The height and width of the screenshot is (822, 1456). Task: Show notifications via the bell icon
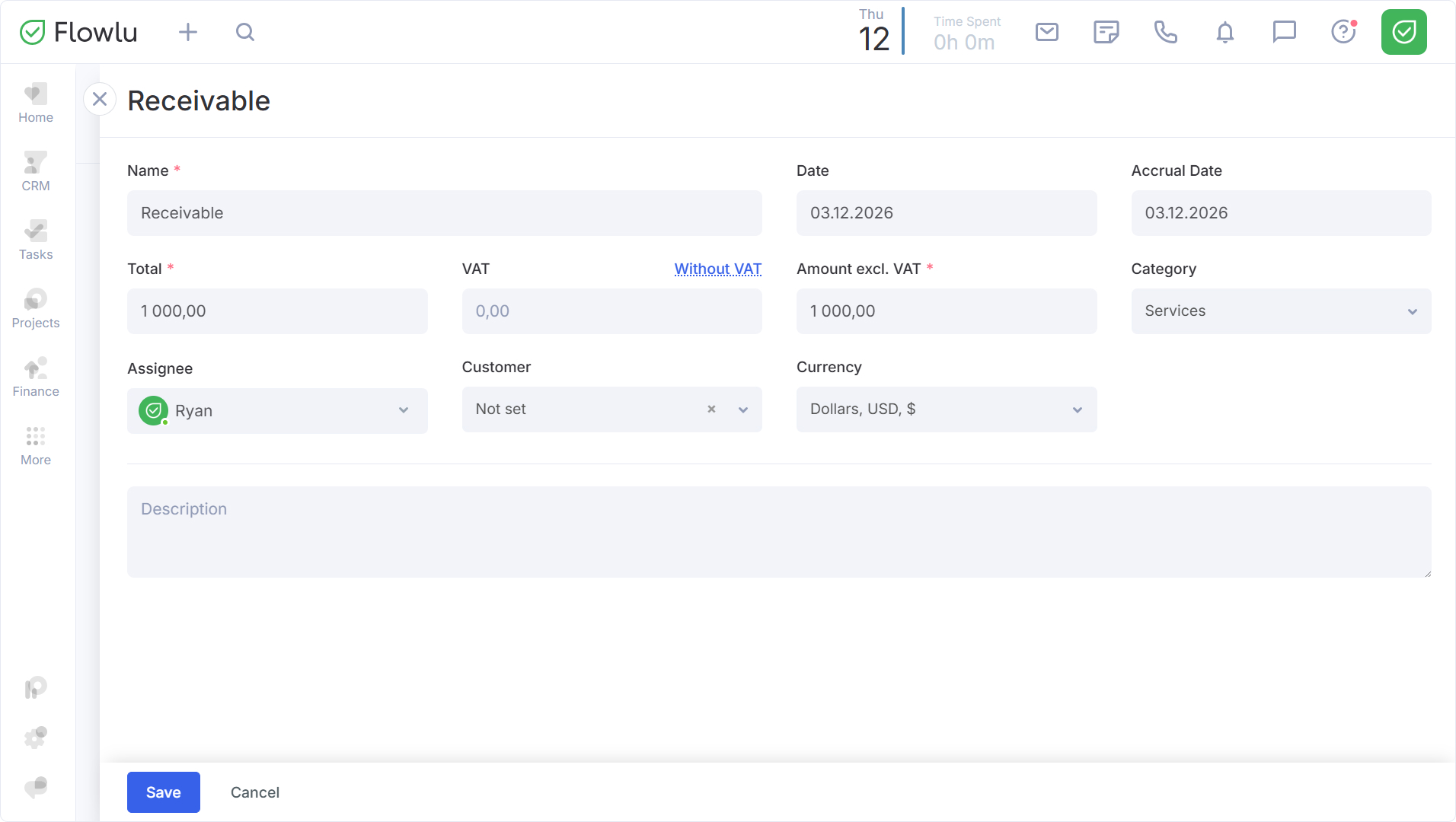pyautogui.click(x=1225, y=32)
